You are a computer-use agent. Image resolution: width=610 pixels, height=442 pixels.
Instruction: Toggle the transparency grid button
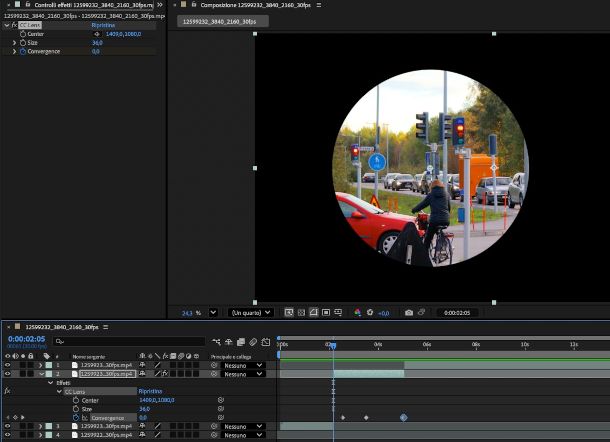301,312
